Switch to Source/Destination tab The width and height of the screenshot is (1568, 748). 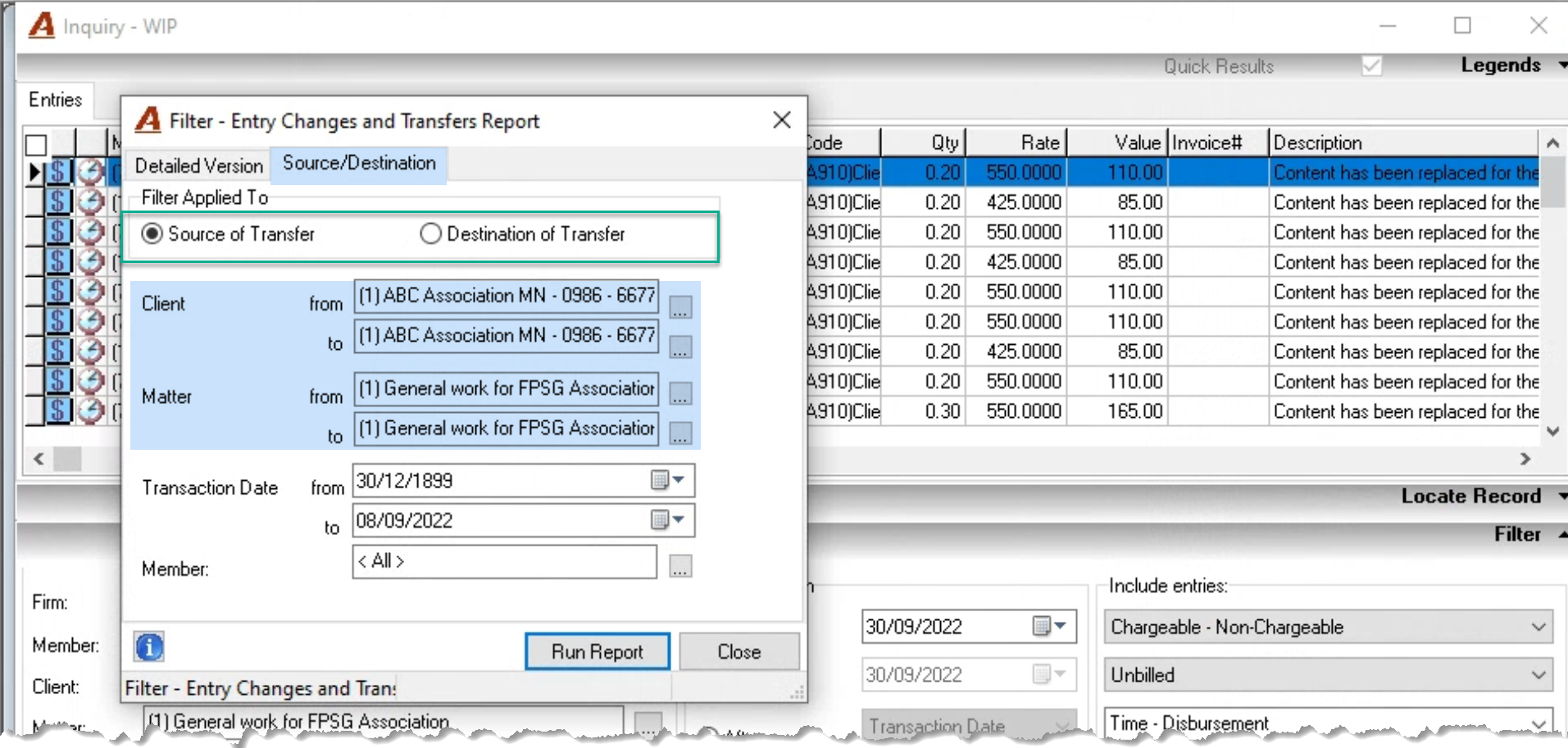[x=359, y=163]
